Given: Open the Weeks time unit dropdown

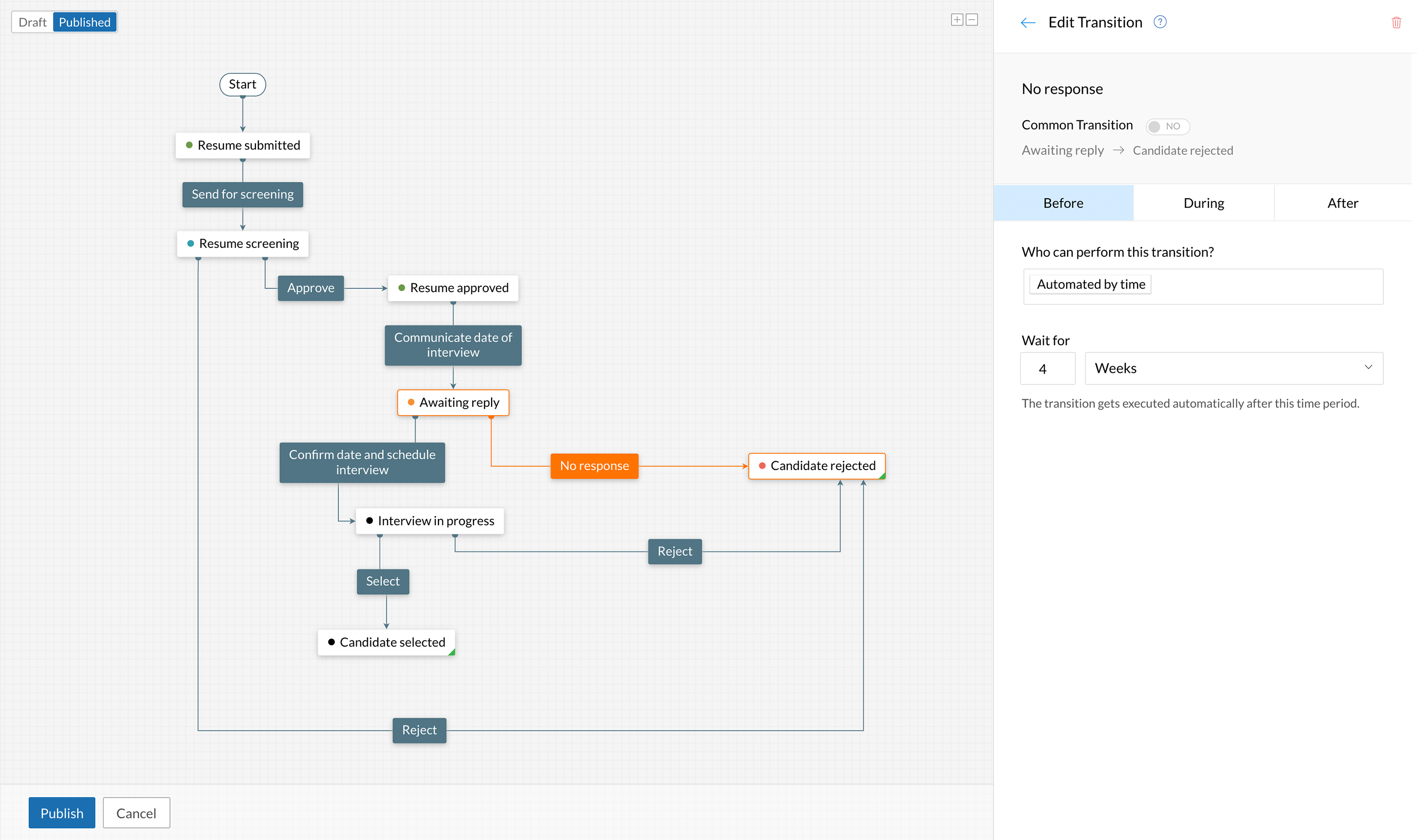Looking at the screenshot, I should point(1233,368).
